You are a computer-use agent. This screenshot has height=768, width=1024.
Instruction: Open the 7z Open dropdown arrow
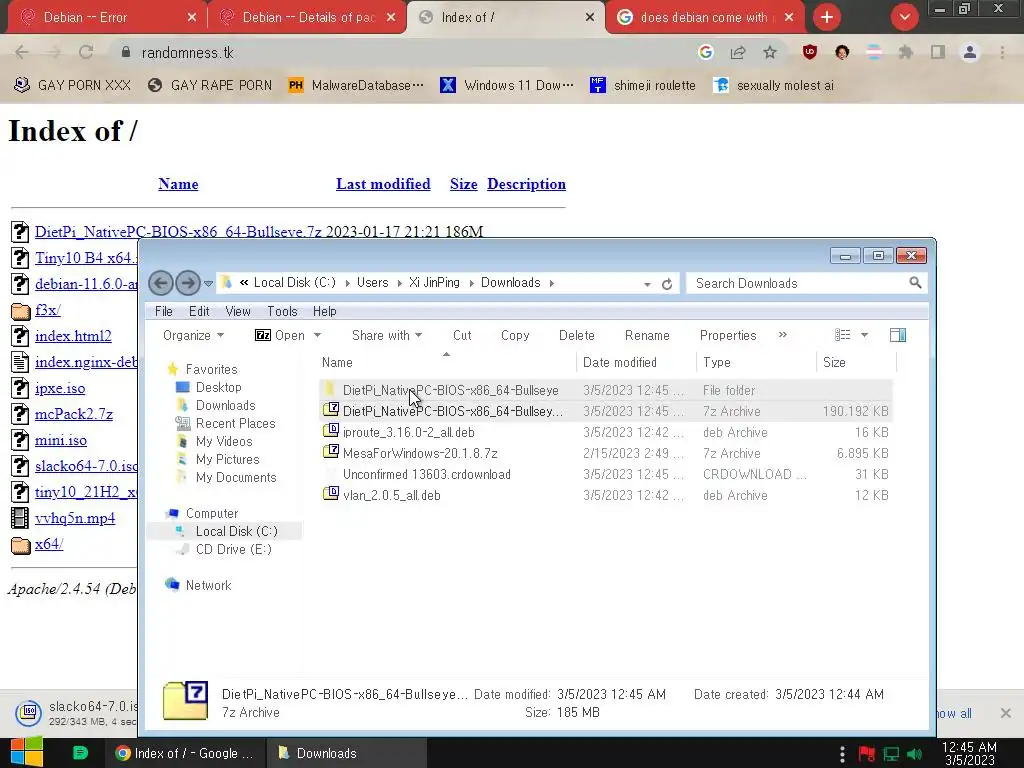317,335
